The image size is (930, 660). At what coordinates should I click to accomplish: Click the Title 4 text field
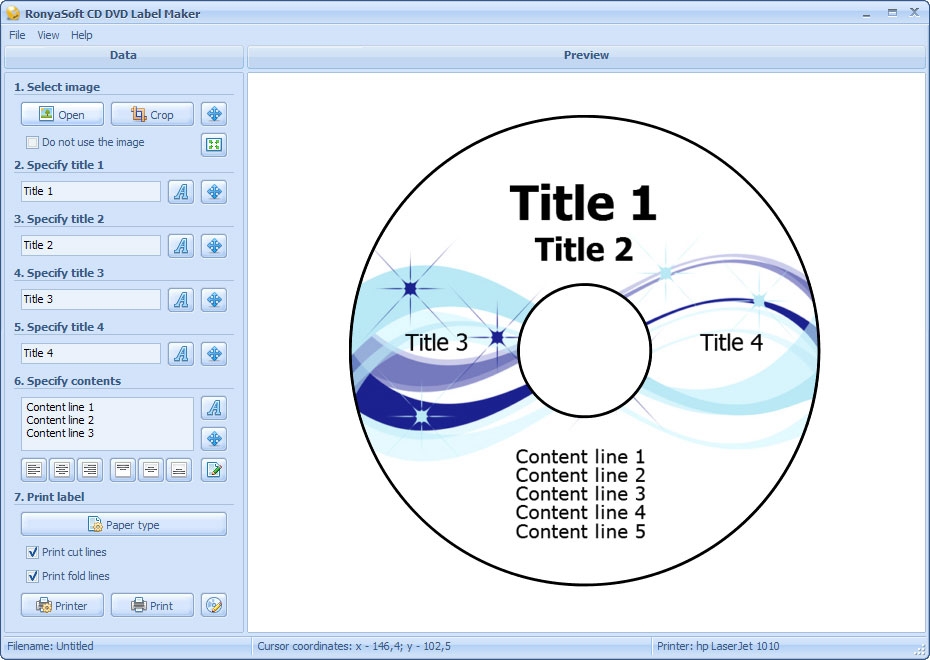click(x=91, y=353)
